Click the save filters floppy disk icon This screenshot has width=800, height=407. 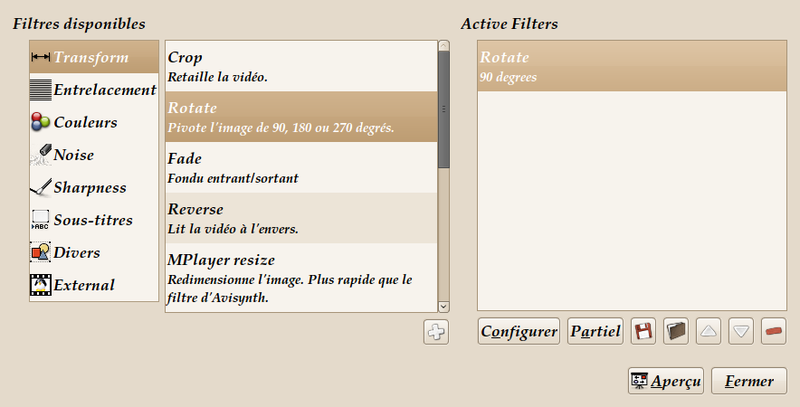[x=644, y=331]
